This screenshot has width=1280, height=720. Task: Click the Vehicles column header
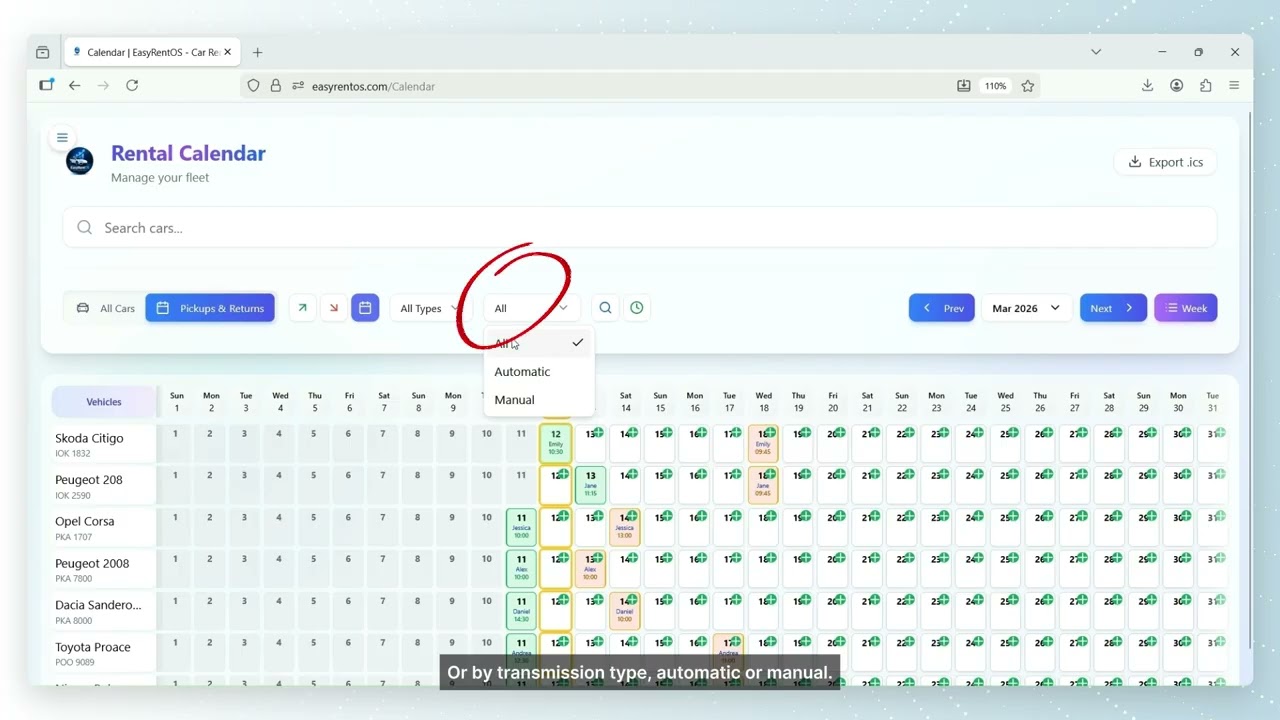[104, 402]
